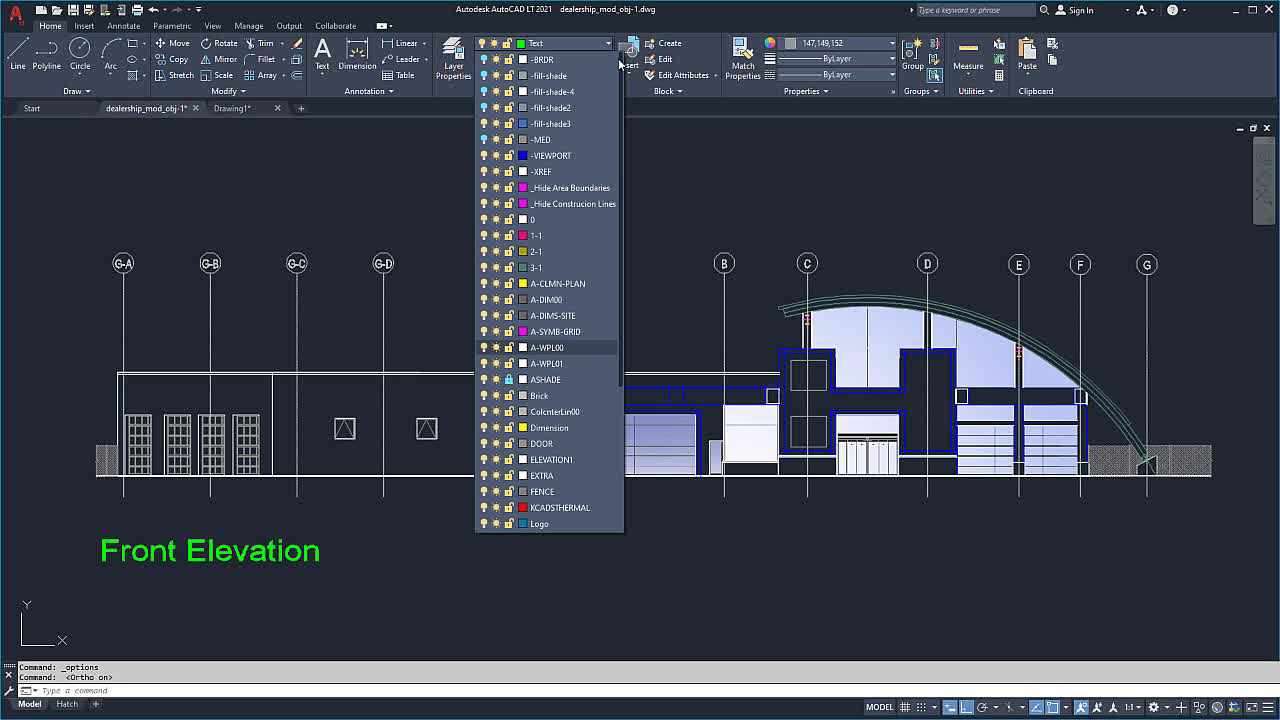Switch to the Annotate ribbon tab
The image size is (1280, 720).
tap(124, 26)
